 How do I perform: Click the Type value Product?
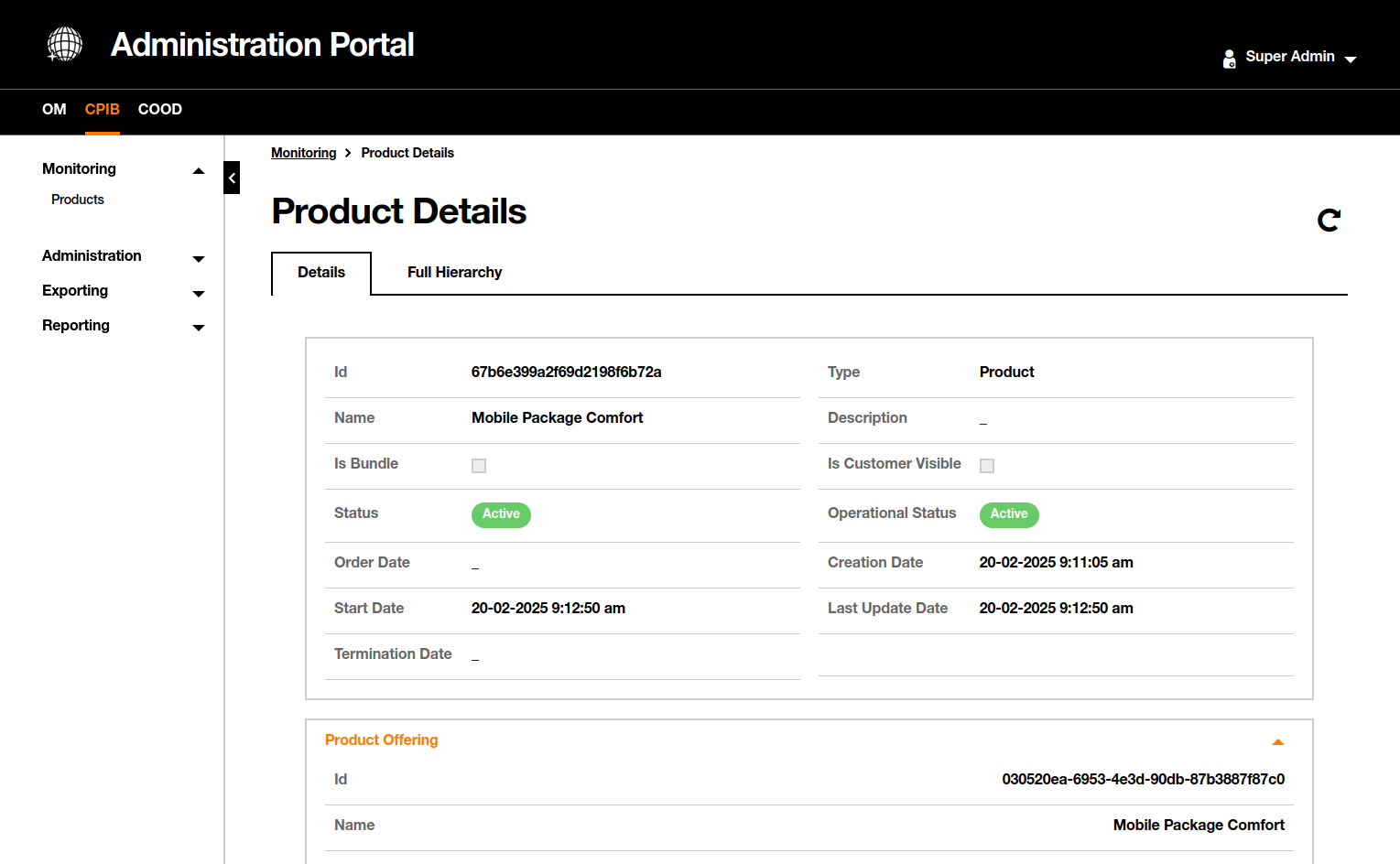(1007, 372)
